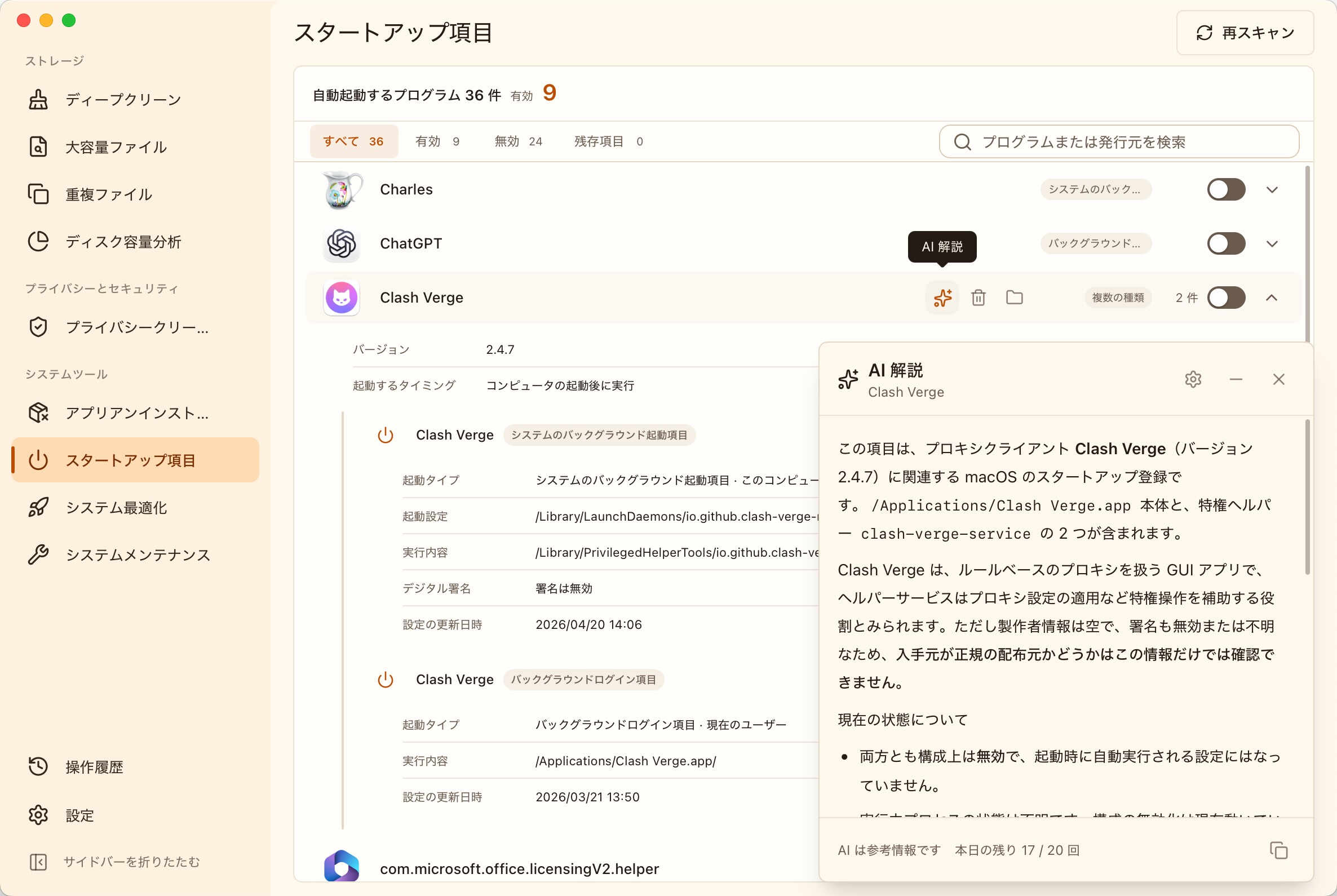Click コンピュータの起動後に実行 value

(560, 385)
